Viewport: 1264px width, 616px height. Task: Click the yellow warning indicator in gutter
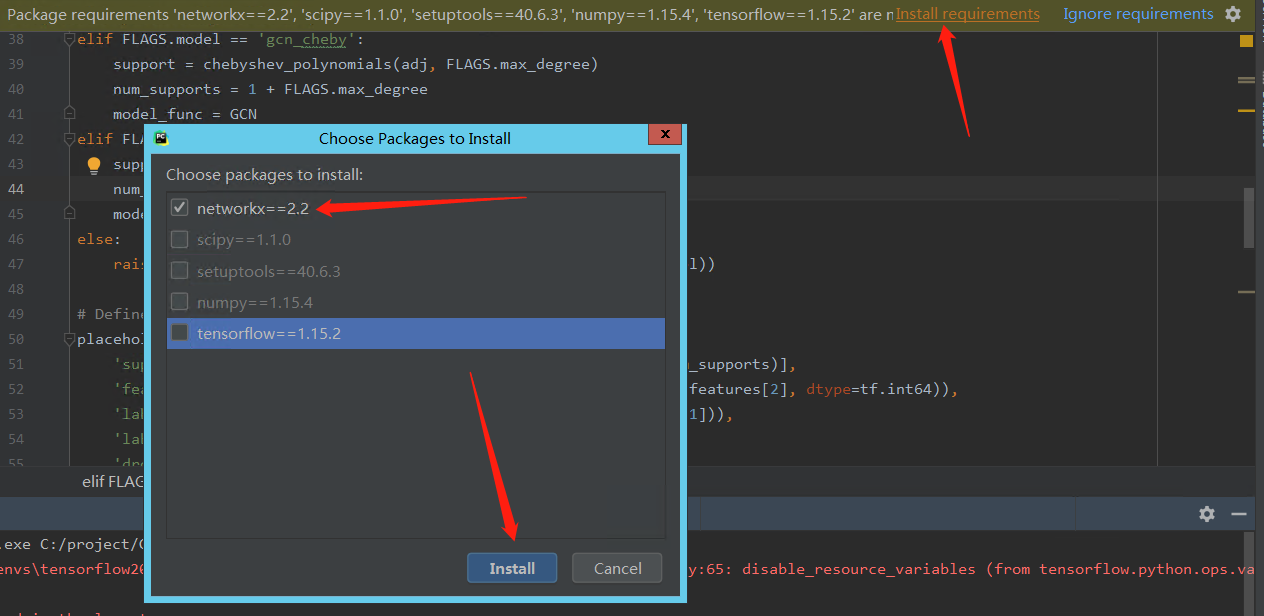1246,41
